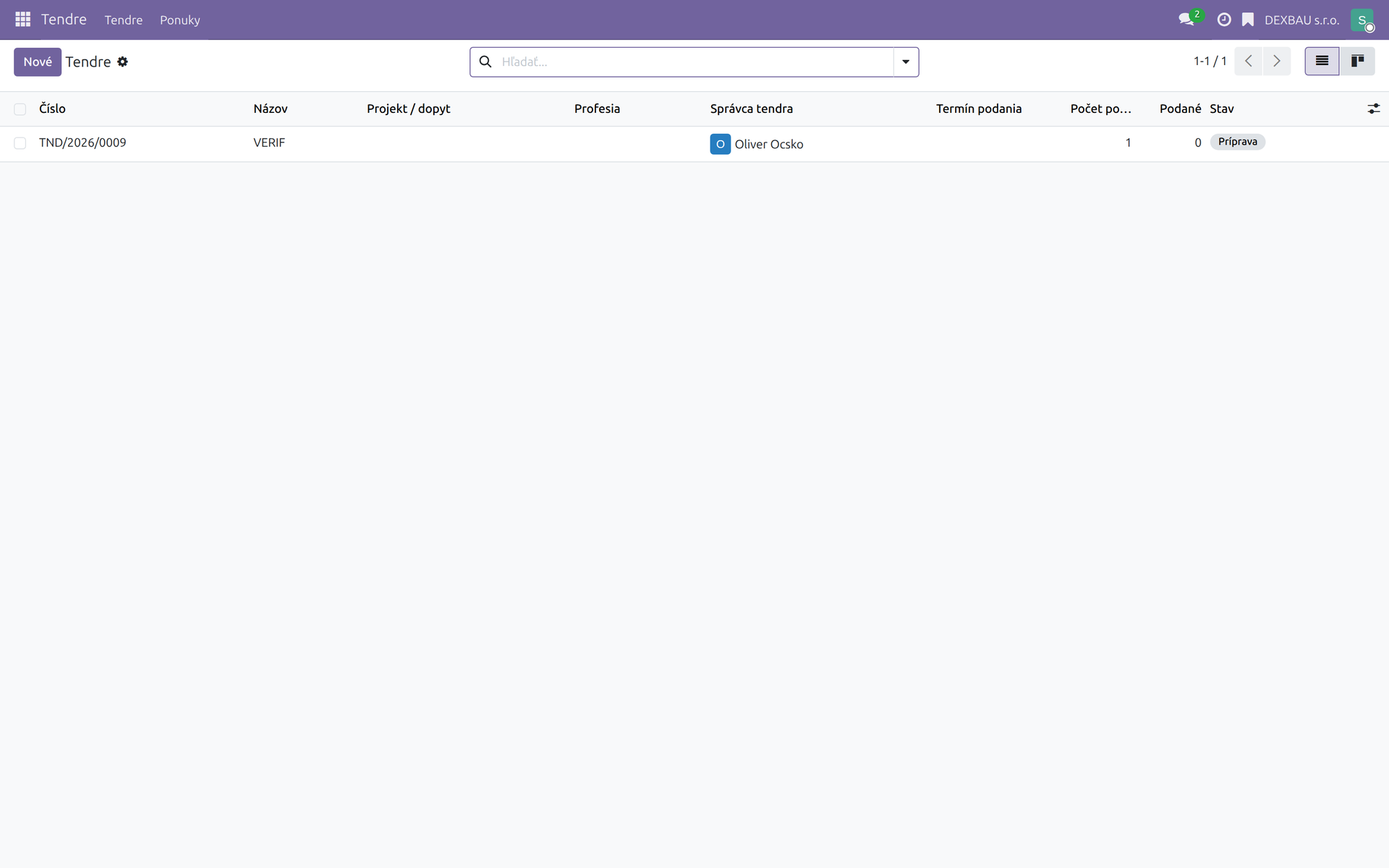Go to previous page of records
Image resolution: width=1389 pixels, height=868 pixels.
click(x=1249, y=61)
